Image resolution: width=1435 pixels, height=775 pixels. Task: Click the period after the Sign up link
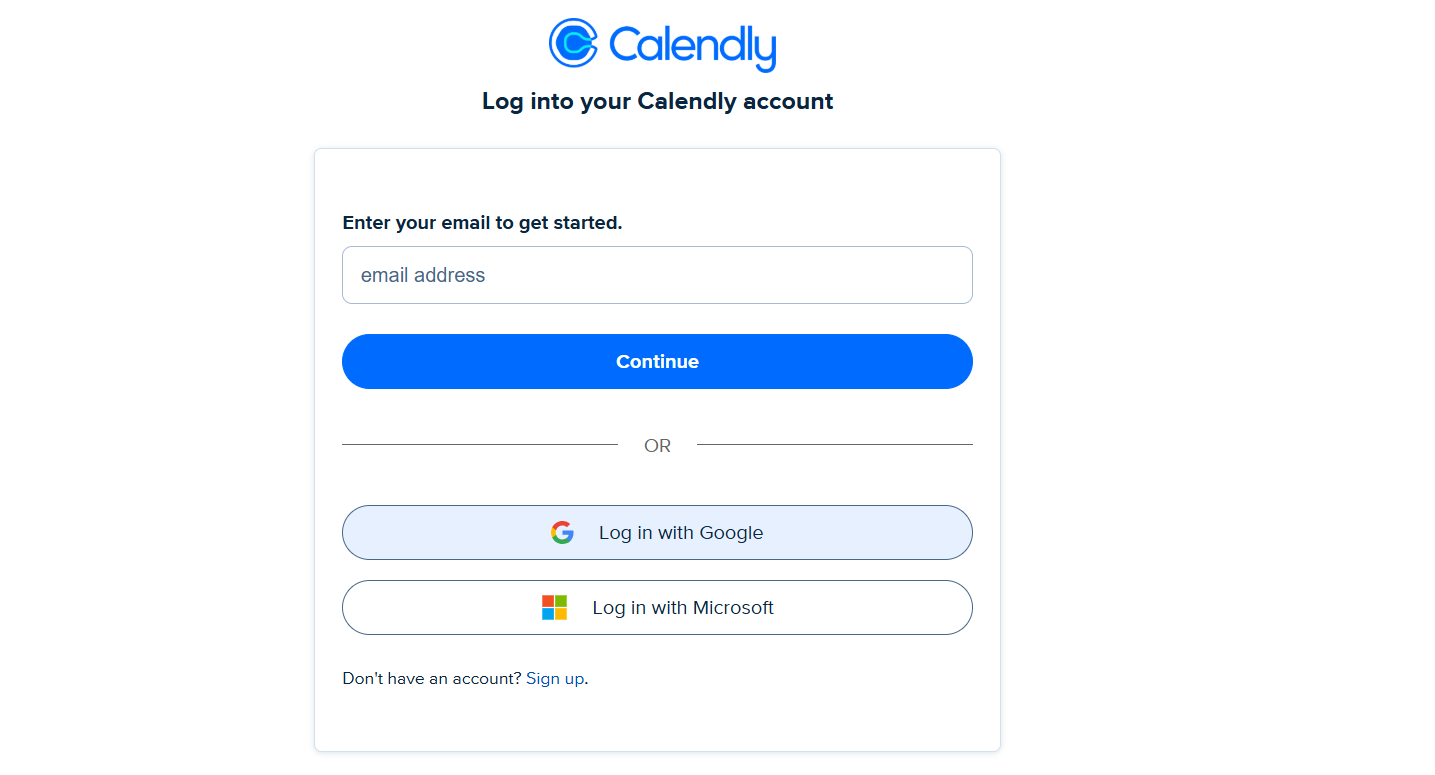586,679
